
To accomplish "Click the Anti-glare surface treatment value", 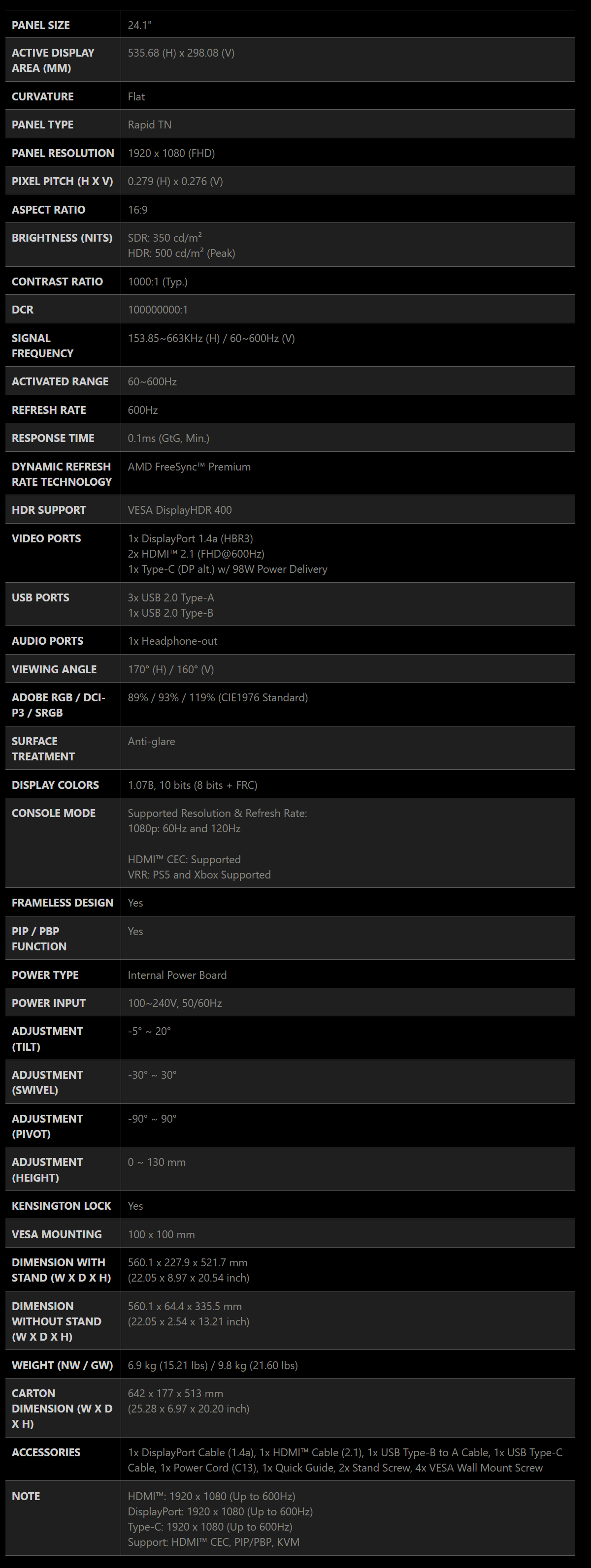I will pyautogui.click(x=151, y=741).
